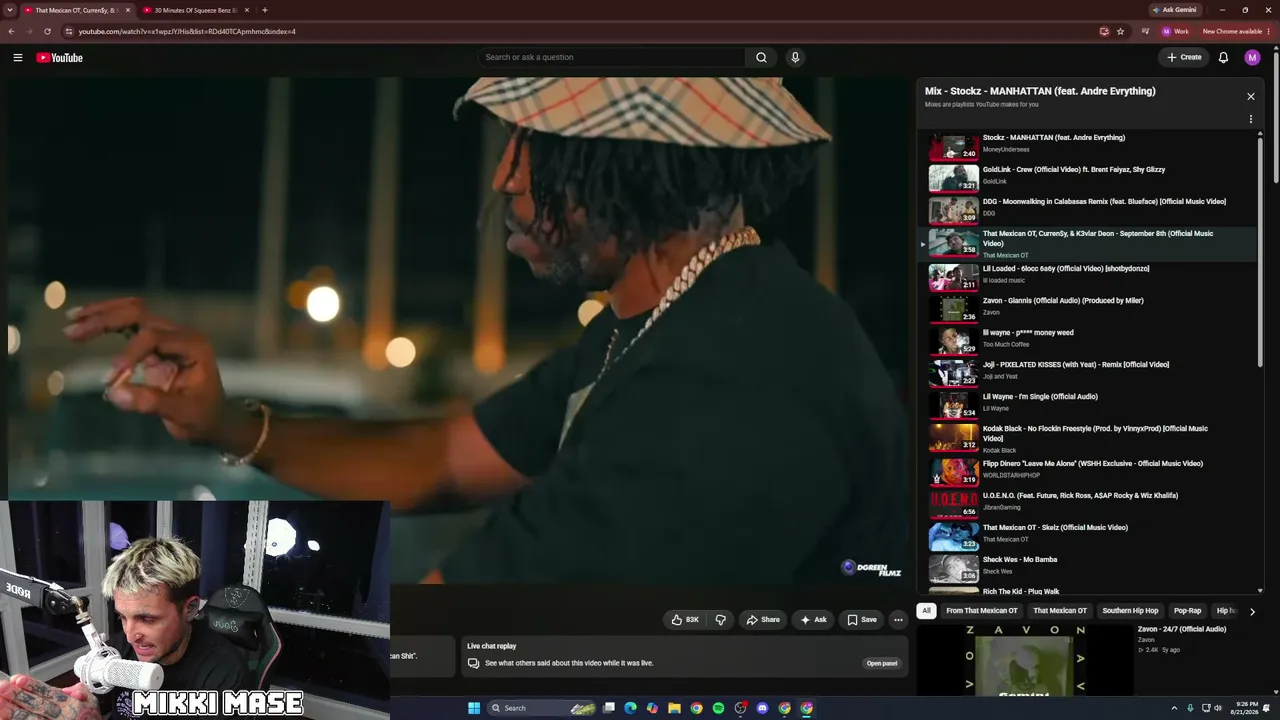Select the Southern Hip Hop chip
1280x720 pixels.
point(1130,611)
